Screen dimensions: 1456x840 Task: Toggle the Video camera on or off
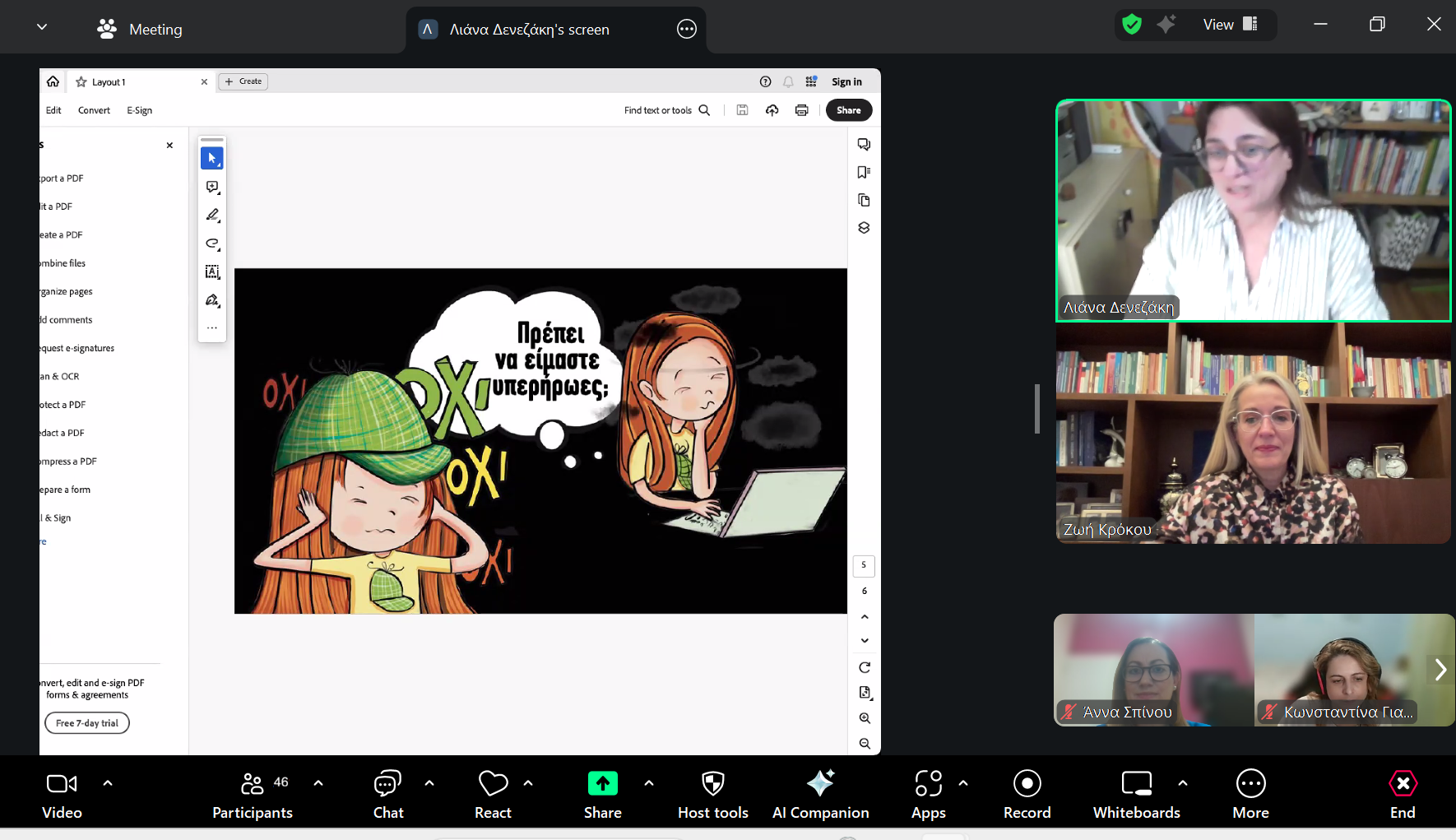coord(62,794)
